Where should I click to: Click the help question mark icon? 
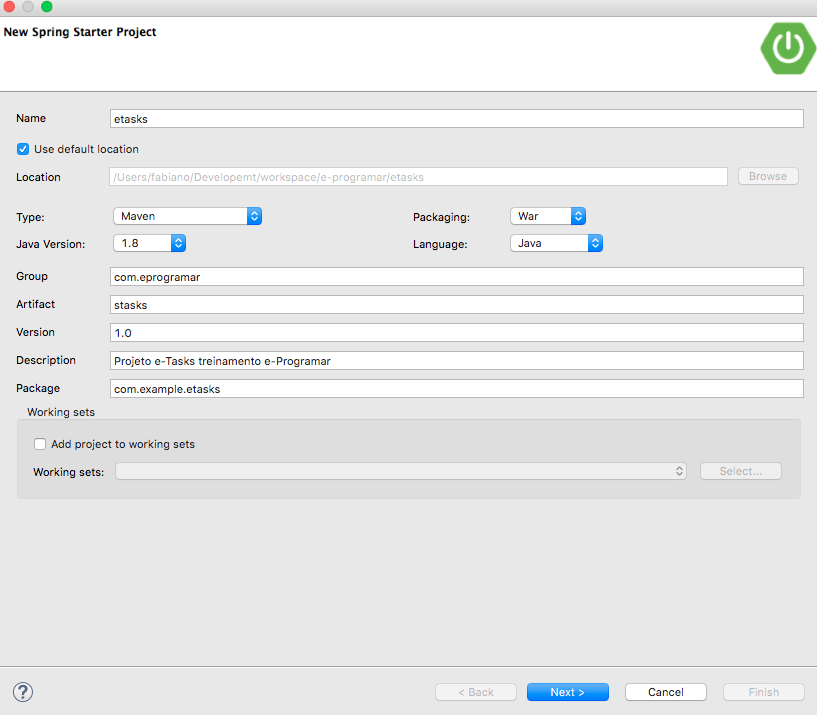23,692
